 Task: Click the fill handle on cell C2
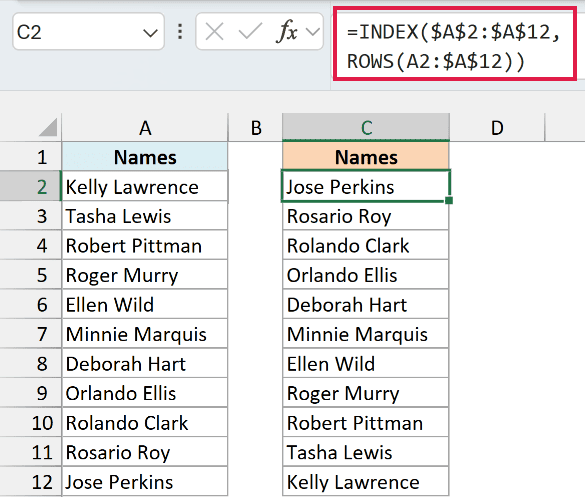[x=449, y=200]
